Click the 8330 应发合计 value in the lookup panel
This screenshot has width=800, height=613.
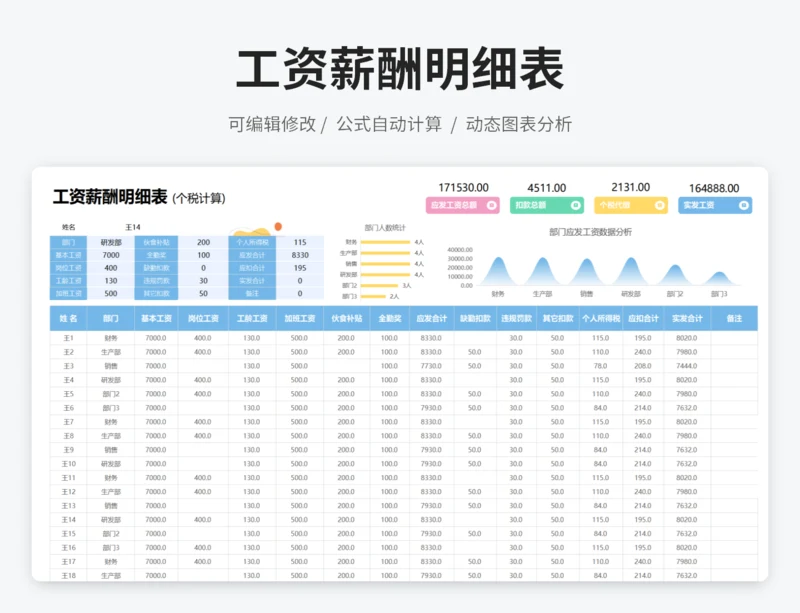tap(300, 255)
